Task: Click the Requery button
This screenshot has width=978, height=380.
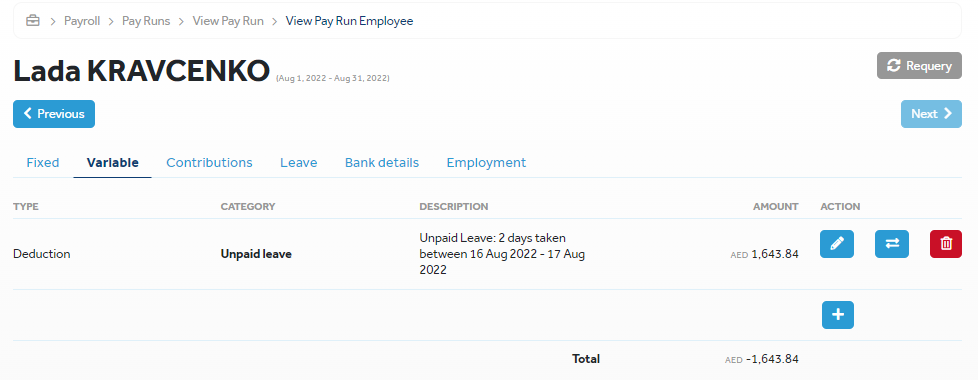Action: [x=919, y=66]
